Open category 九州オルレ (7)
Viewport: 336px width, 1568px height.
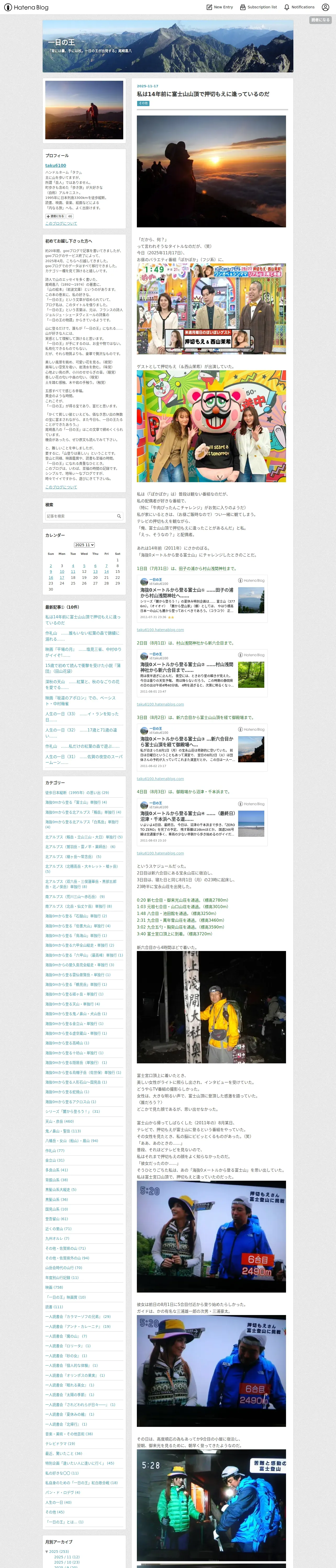click(x=57, y=1239)
